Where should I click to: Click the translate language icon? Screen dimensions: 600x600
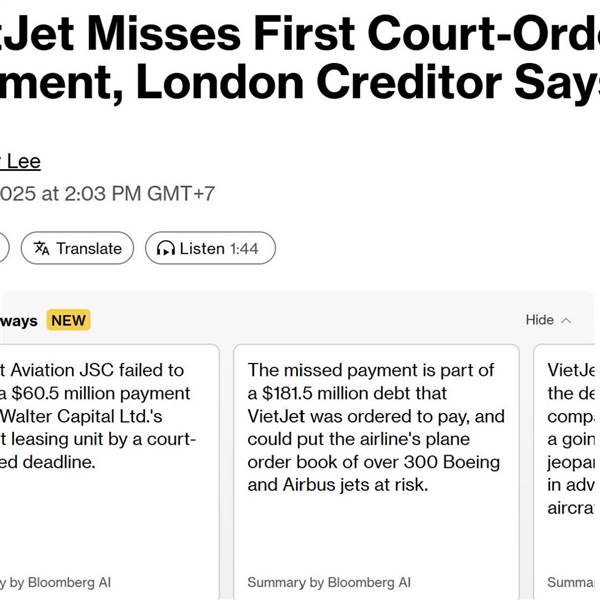click(x=41, y=248)
